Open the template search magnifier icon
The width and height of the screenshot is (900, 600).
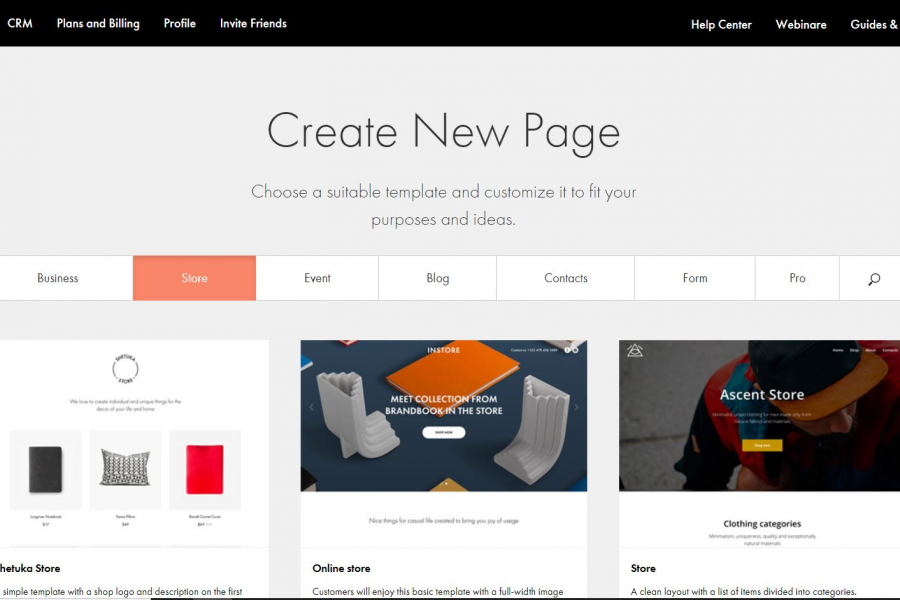[x=874, y=279]
